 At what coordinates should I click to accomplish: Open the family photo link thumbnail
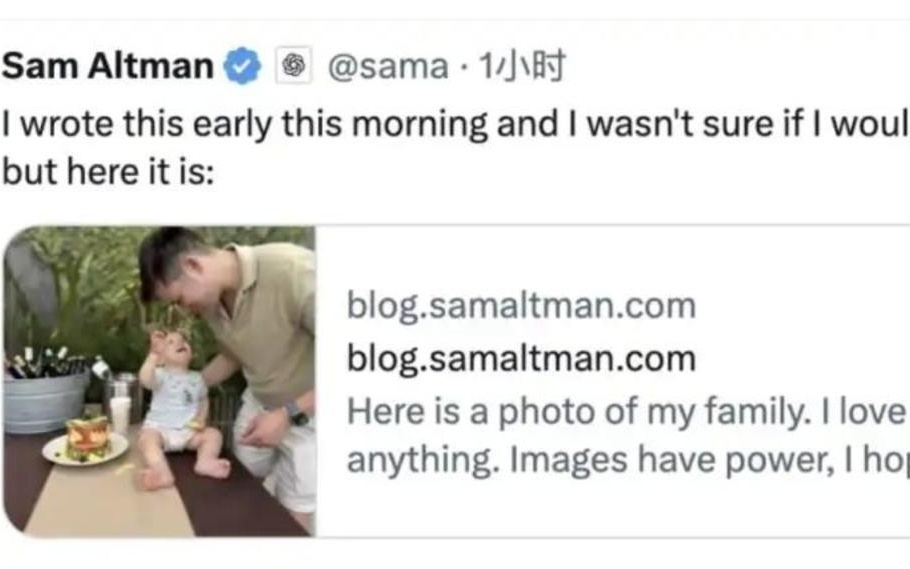tap(160, 381)
